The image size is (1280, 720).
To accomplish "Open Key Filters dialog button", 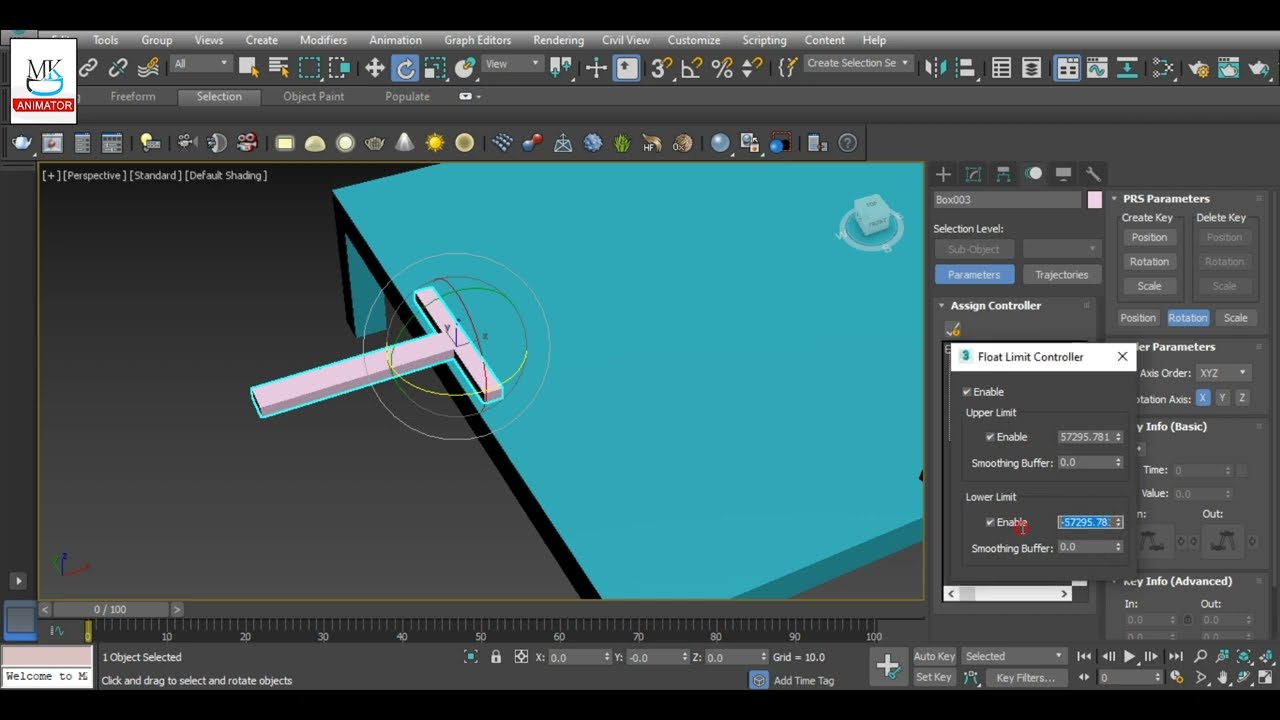I will [1026, 677].
